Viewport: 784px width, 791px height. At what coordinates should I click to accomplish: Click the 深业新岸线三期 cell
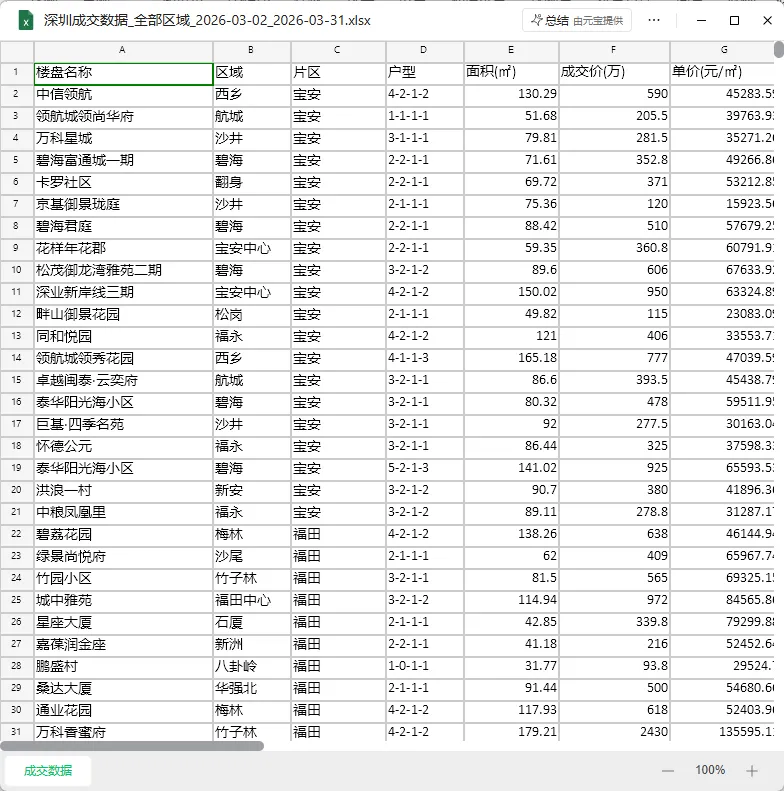click(x=123, y=292)
